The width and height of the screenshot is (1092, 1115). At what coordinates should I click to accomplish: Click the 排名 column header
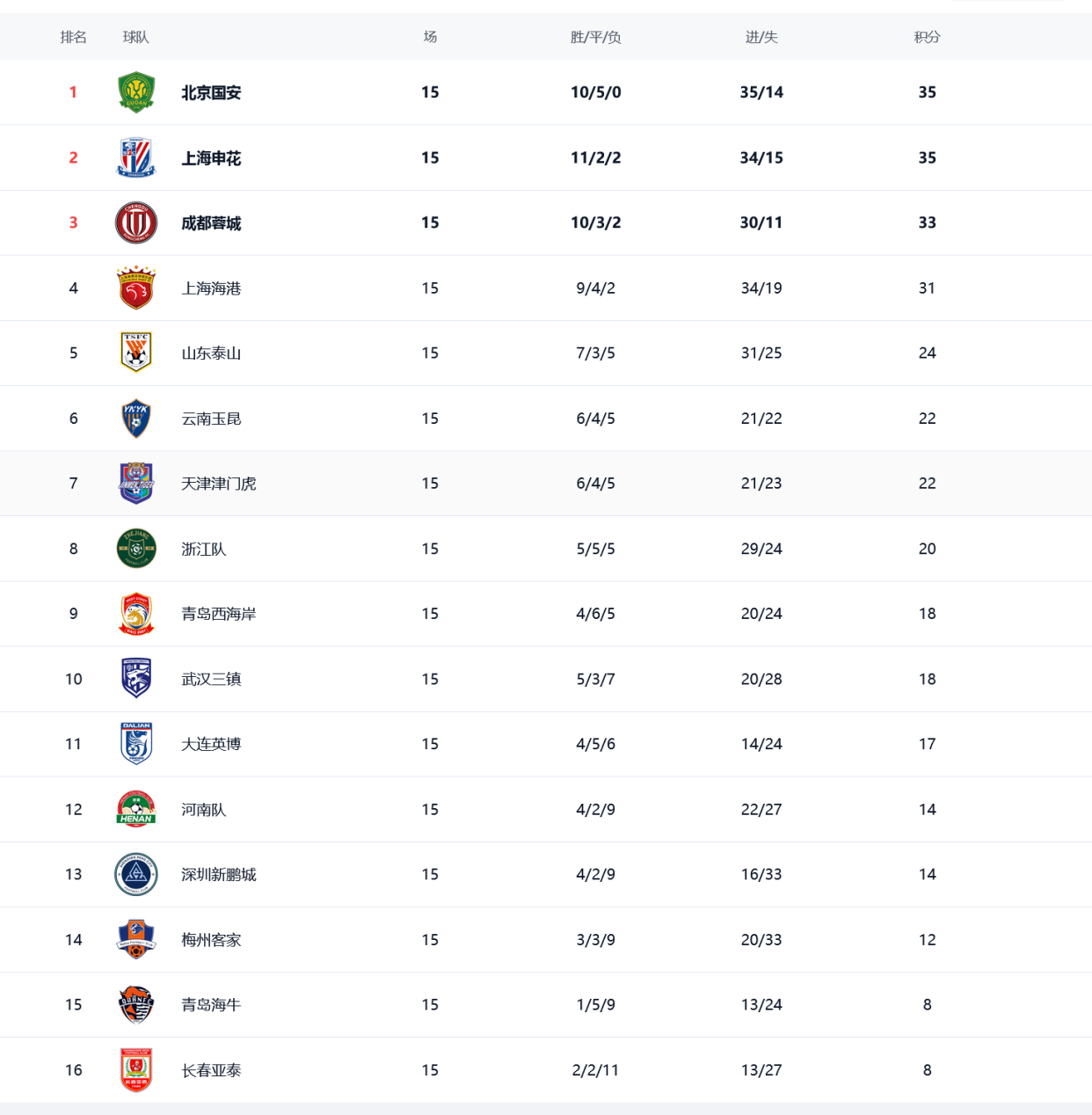coord(74,37)
